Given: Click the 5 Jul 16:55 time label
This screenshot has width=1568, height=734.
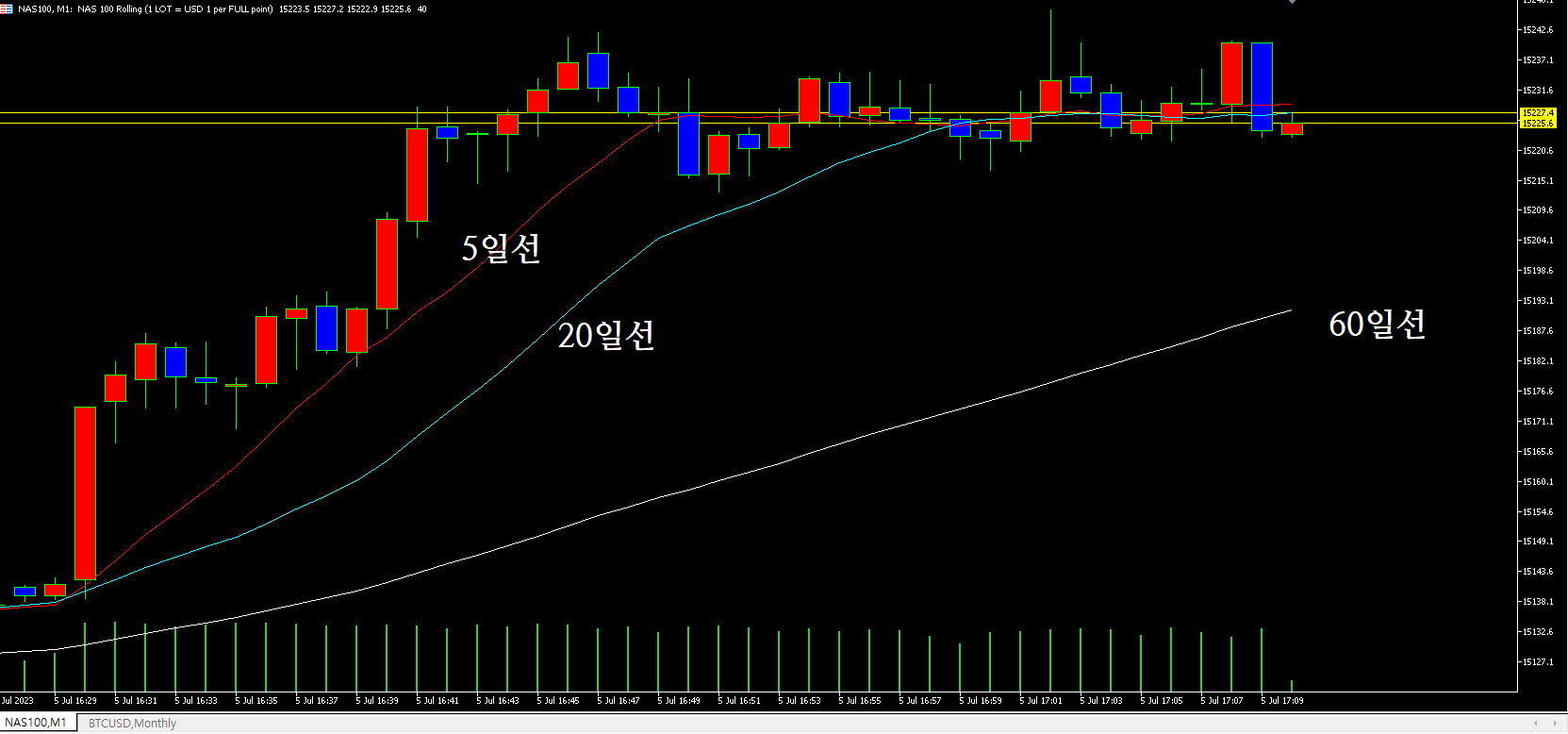Looking at the screenshot, I should pos(860,701).
